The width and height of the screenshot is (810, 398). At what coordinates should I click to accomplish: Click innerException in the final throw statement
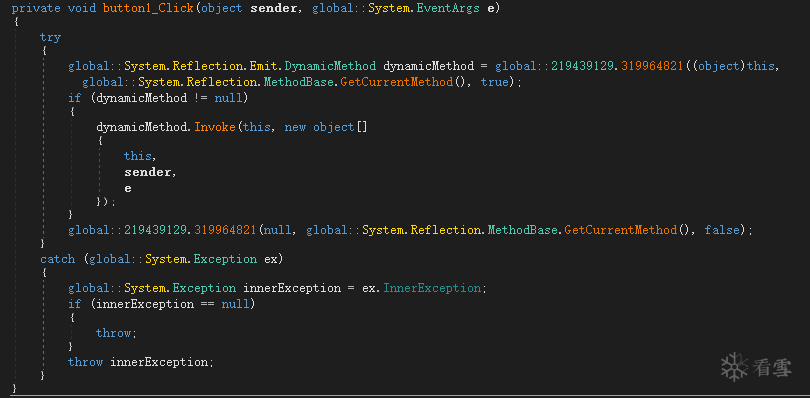(160, 362)
